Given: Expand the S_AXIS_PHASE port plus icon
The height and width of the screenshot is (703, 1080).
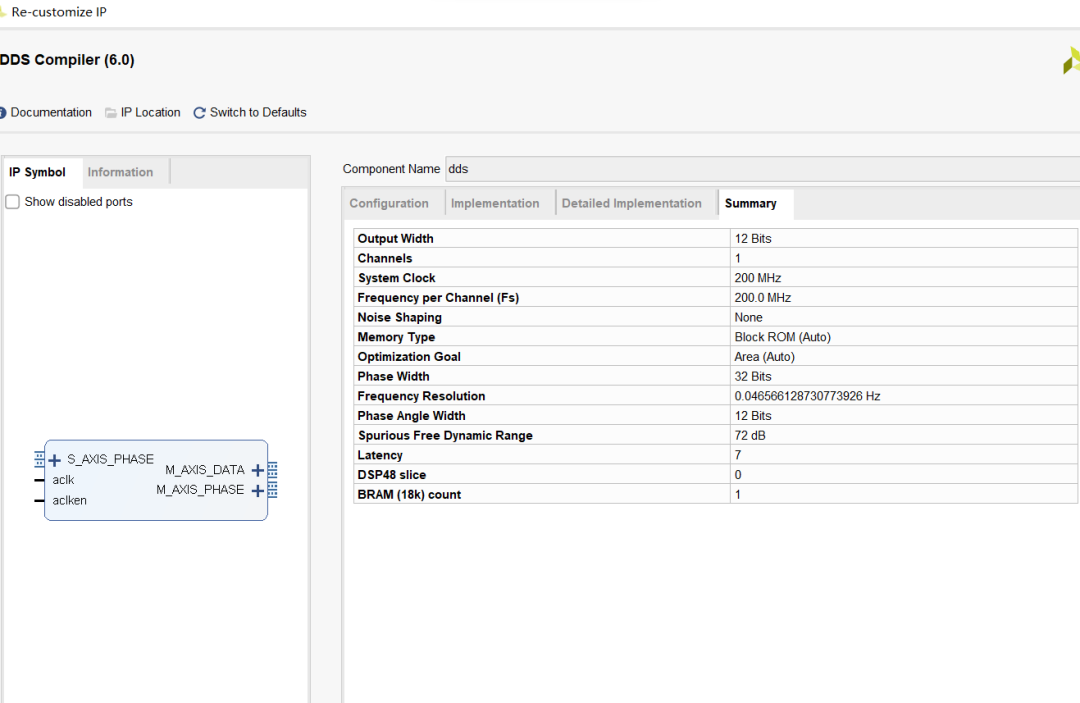Looking at the screenshot, I should (54, 460).
